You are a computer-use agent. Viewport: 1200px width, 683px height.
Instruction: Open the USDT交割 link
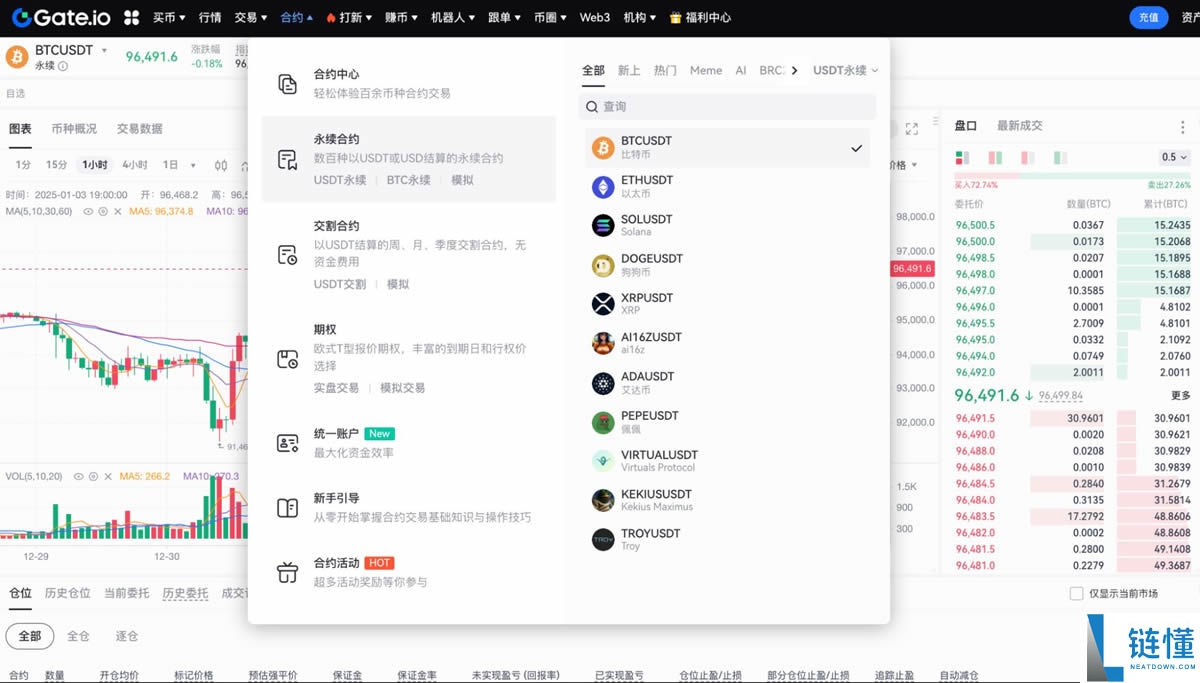[340, 284]
